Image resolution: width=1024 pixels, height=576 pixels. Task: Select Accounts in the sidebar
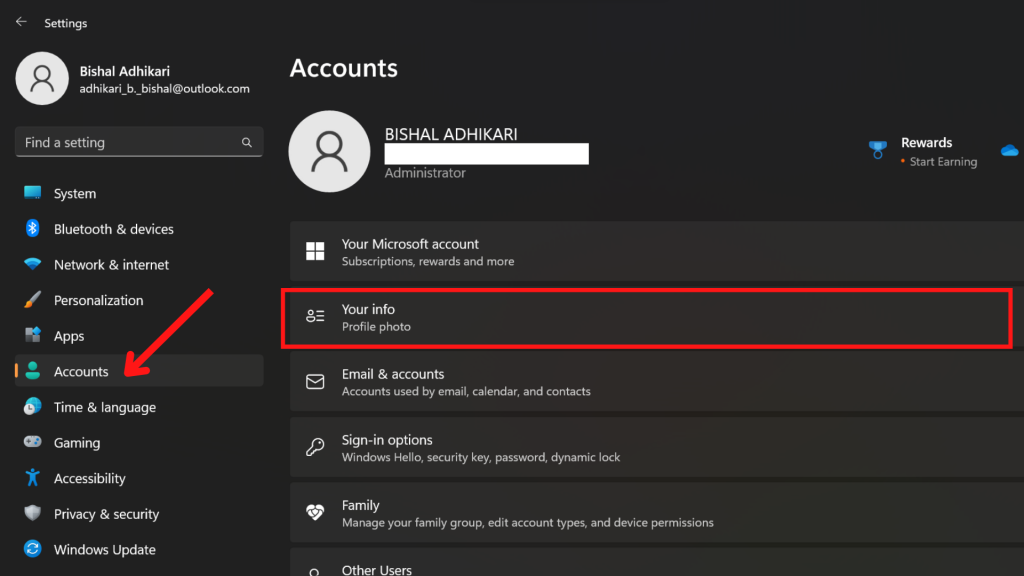coord(138,371)
